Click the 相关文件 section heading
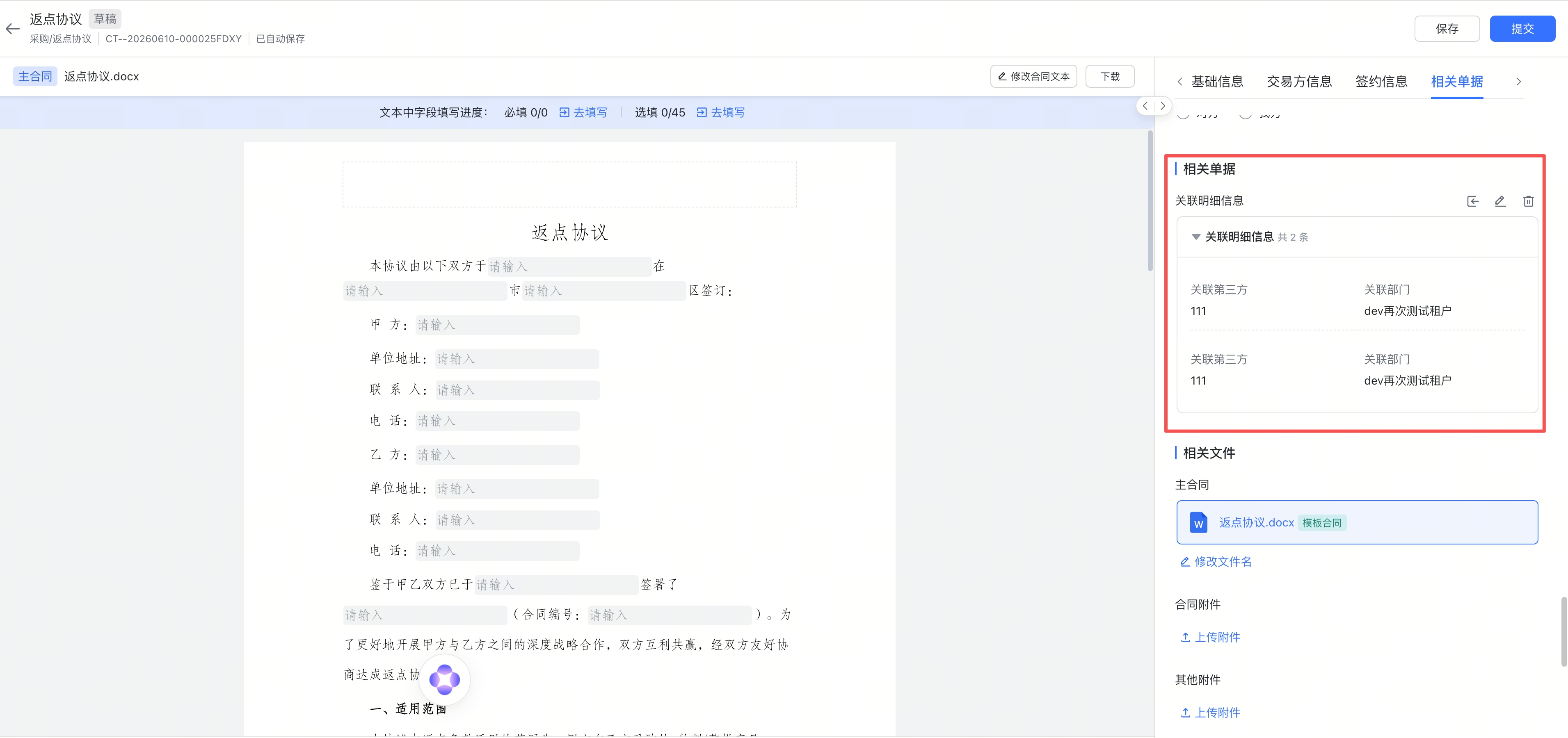This screenshot has width=1568, height=738. pyautogui.click(x=1208, y=453)
